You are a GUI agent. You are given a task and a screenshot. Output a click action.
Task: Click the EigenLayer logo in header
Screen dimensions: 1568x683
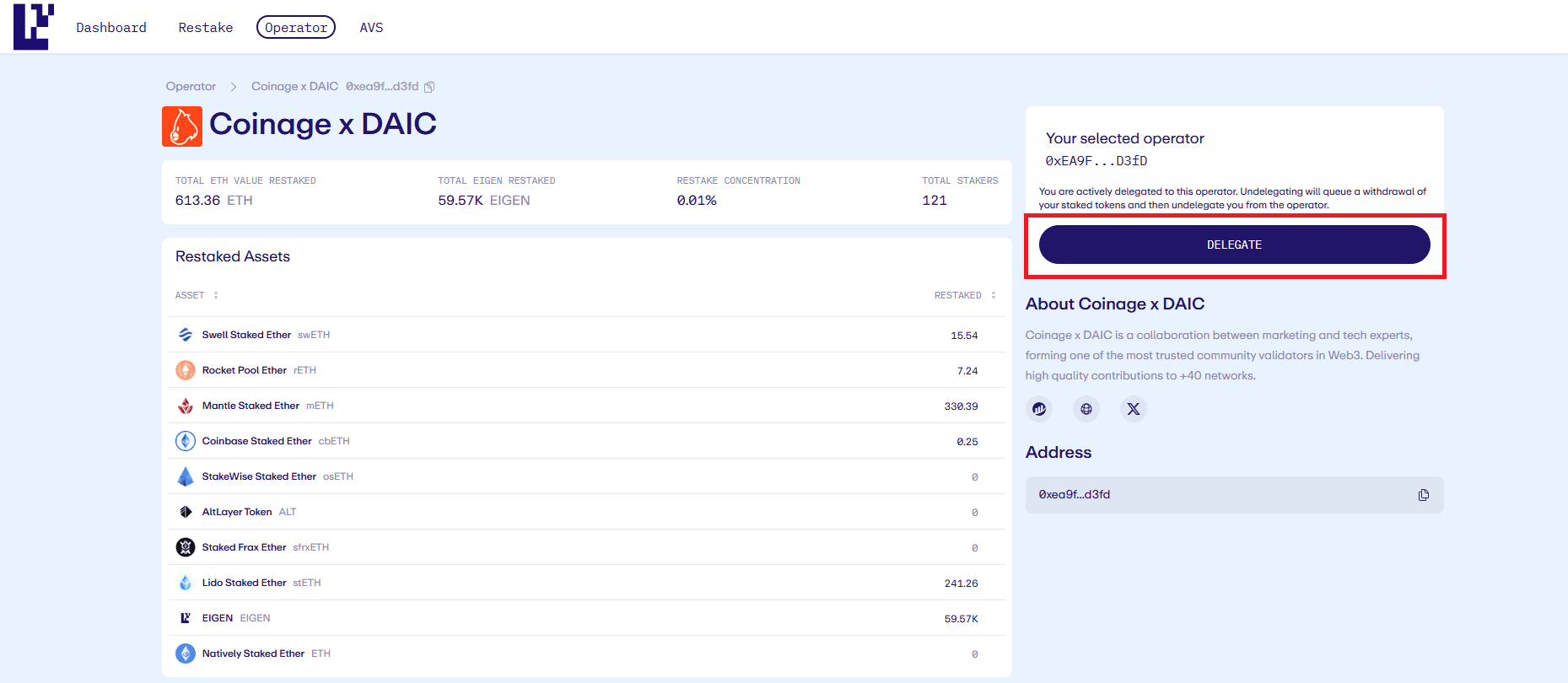(x=33, y=27)
